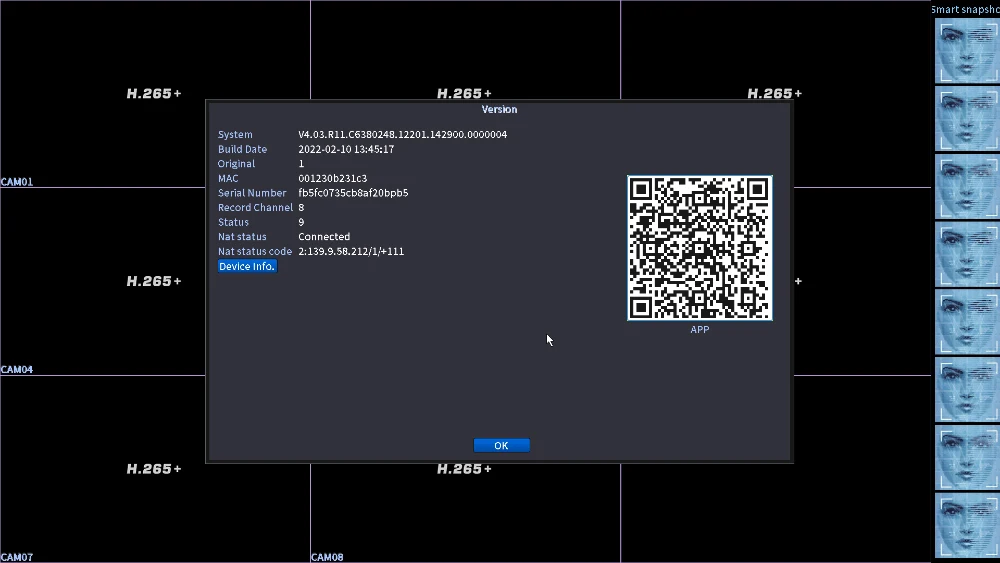Select the CAM08 channel label

coord(327,557)
